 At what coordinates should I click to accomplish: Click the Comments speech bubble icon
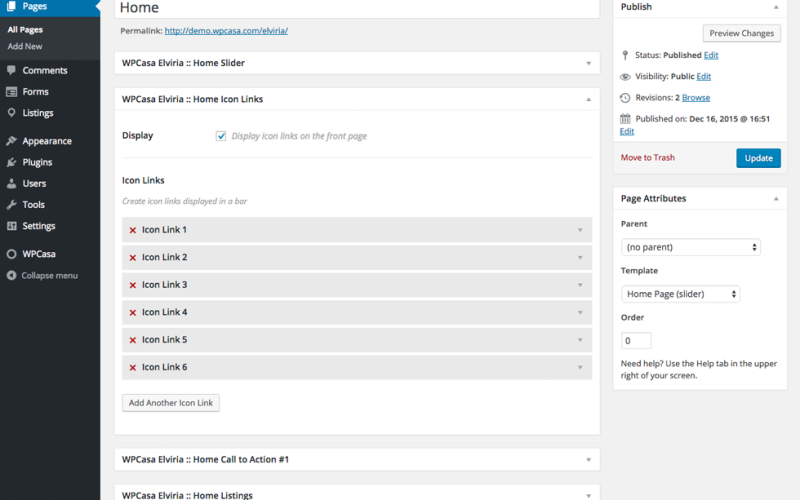tap(11, 71)
